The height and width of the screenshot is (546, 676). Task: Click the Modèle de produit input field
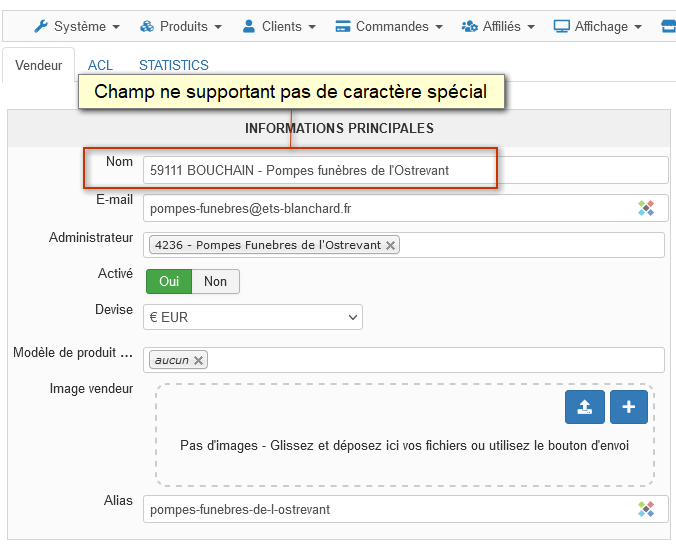point(430,360)
